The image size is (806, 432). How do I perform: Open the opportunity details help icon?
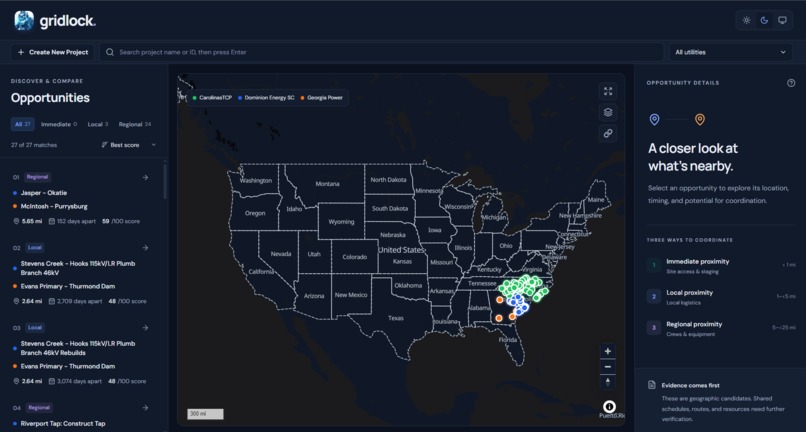[x=791, y=83]
